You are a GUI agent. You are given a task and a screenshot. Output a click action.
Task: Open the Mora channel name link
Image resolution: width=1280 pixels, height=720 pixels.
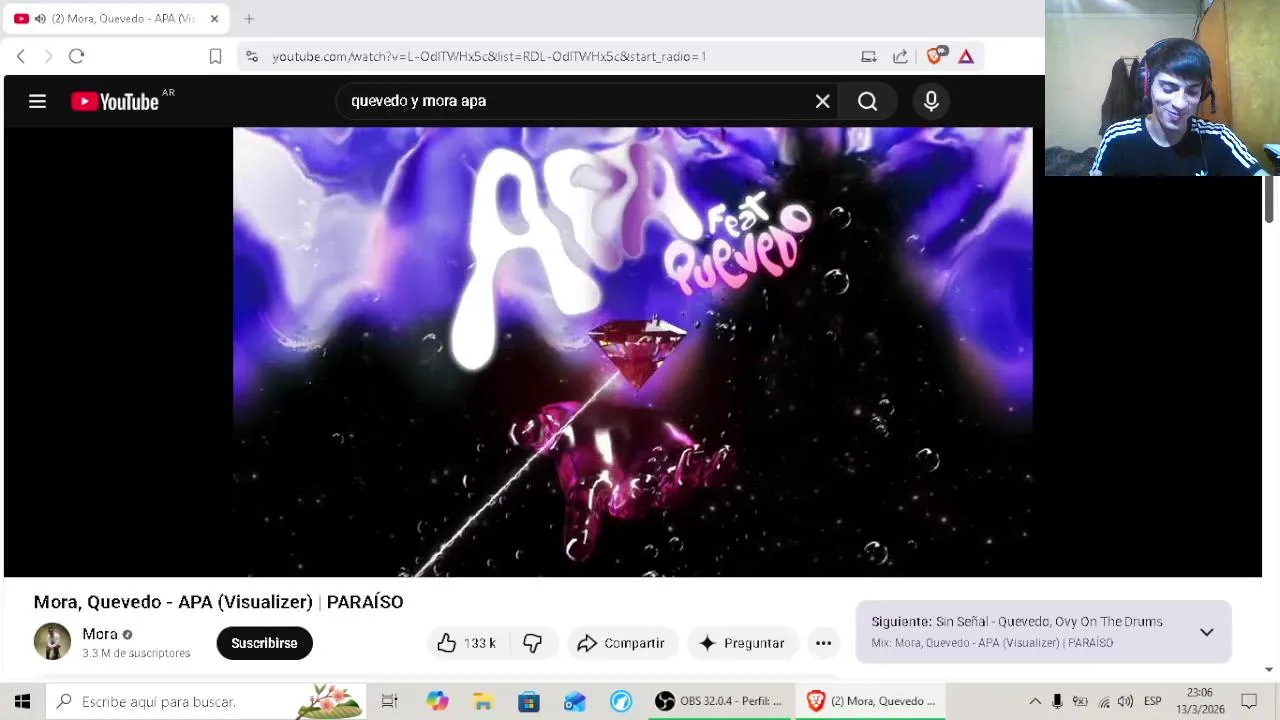pos(100,634)
